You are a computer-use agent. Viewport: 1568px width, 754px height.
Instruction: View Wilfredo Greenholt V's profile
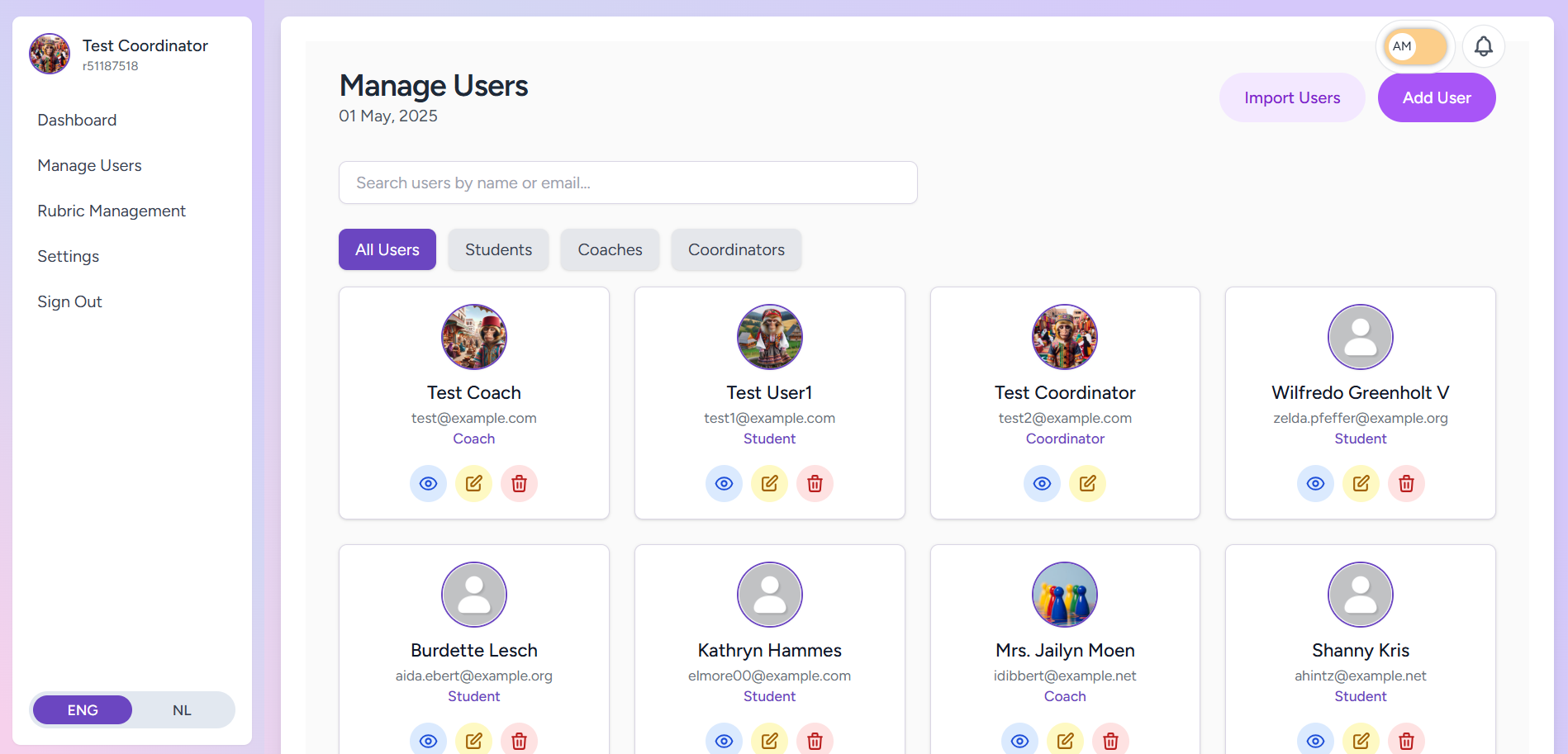coord(1315,483)
